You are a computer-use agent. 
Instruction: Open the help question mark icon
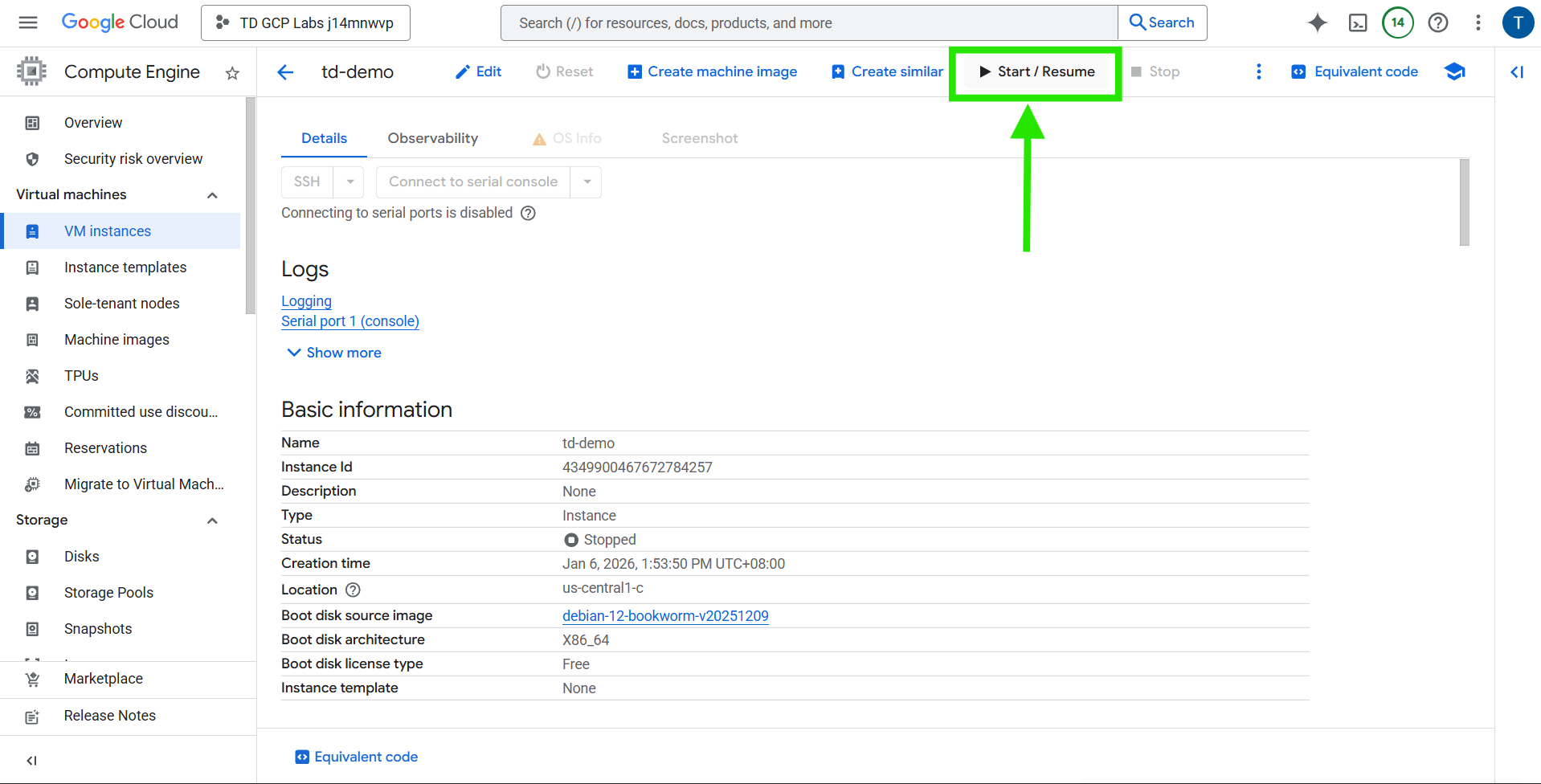coord(1437,22)
